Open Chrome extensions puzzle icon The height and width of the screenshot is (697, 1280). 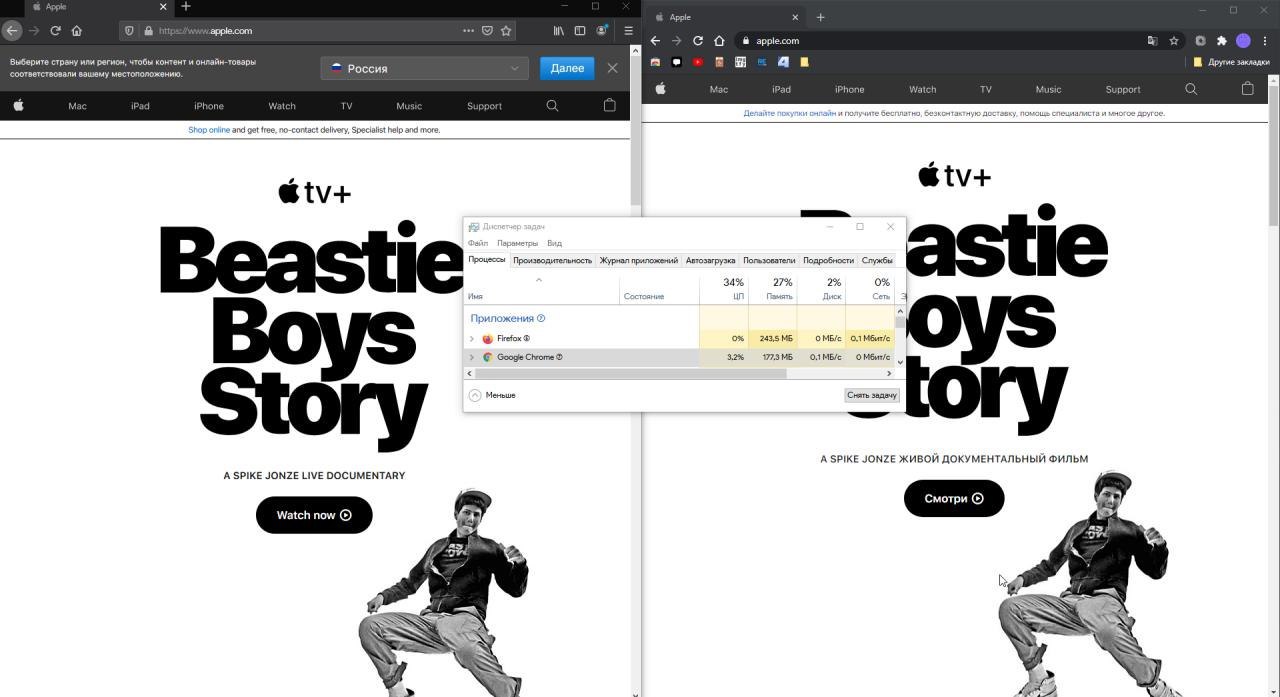(x=1221, y=41)
